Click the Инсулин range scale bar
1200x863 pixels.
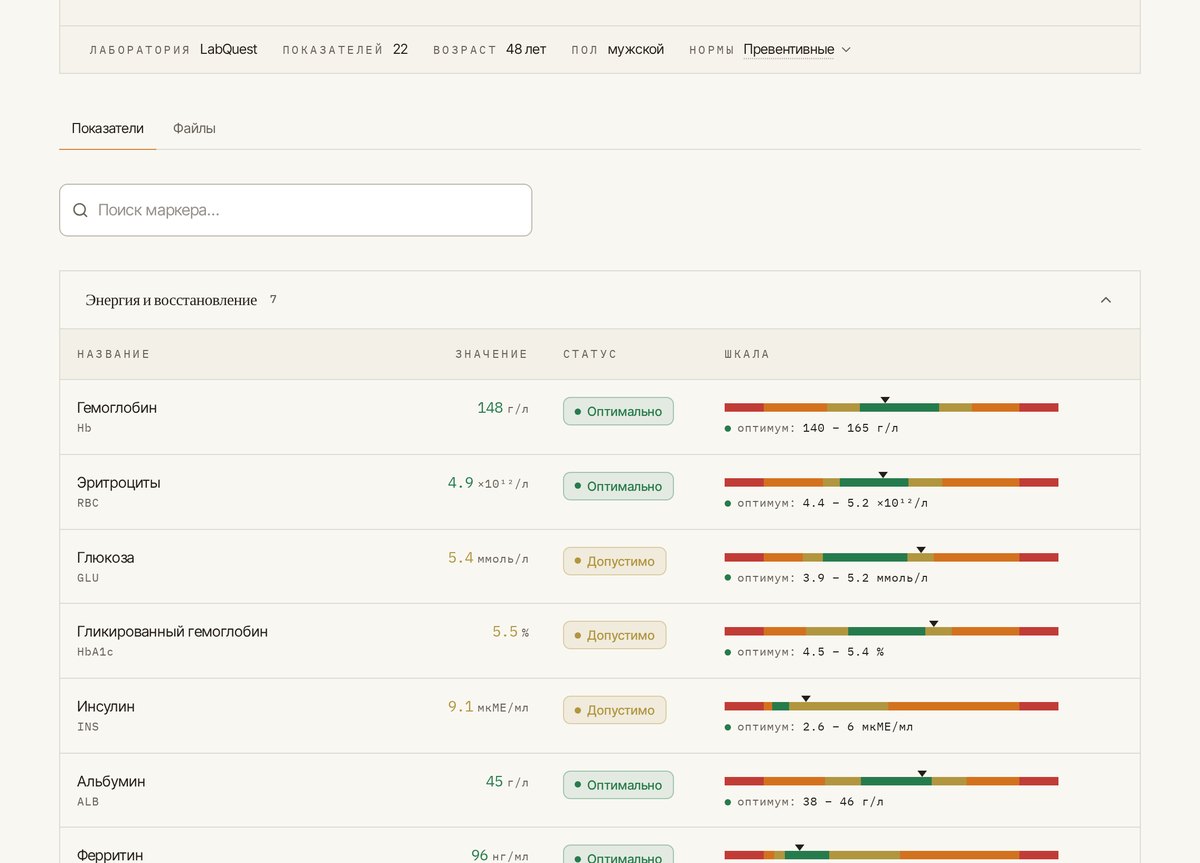point(891,706)
